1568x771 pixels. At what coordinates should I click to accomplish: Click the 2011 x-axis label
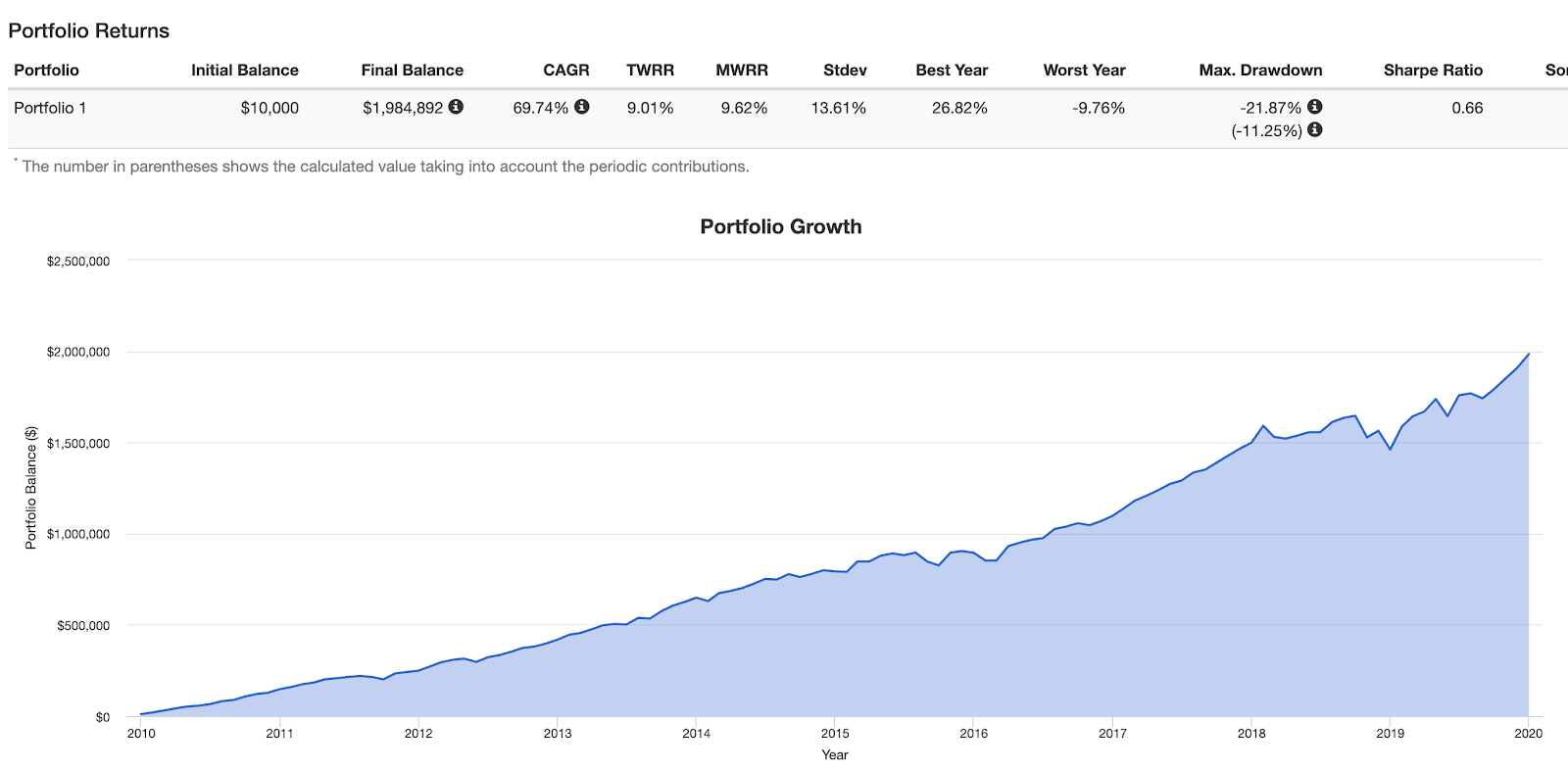[279, 733]
